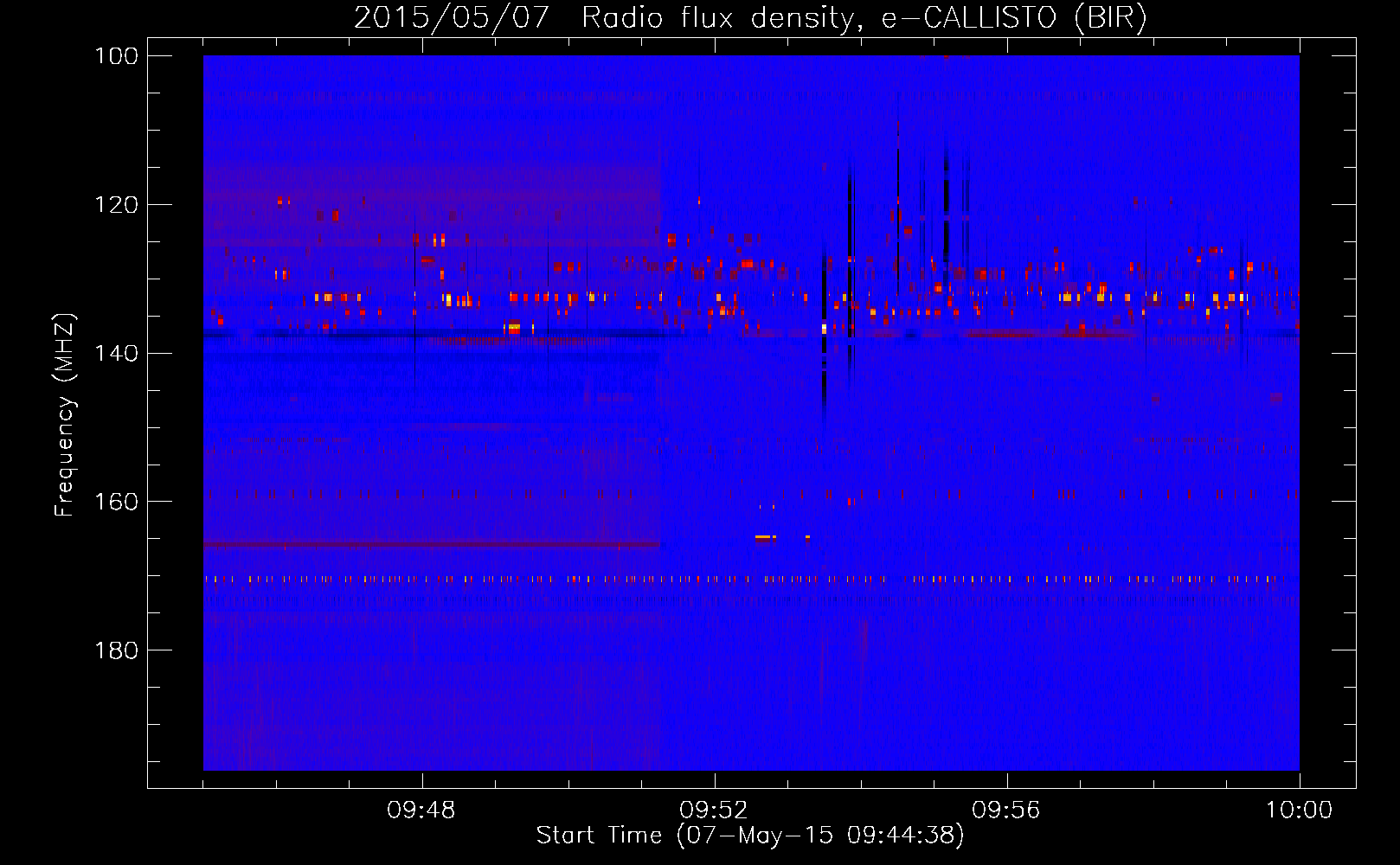Select the "140" frequency tick label
This screenshot has height=865, width=1400.
(116, 354)
